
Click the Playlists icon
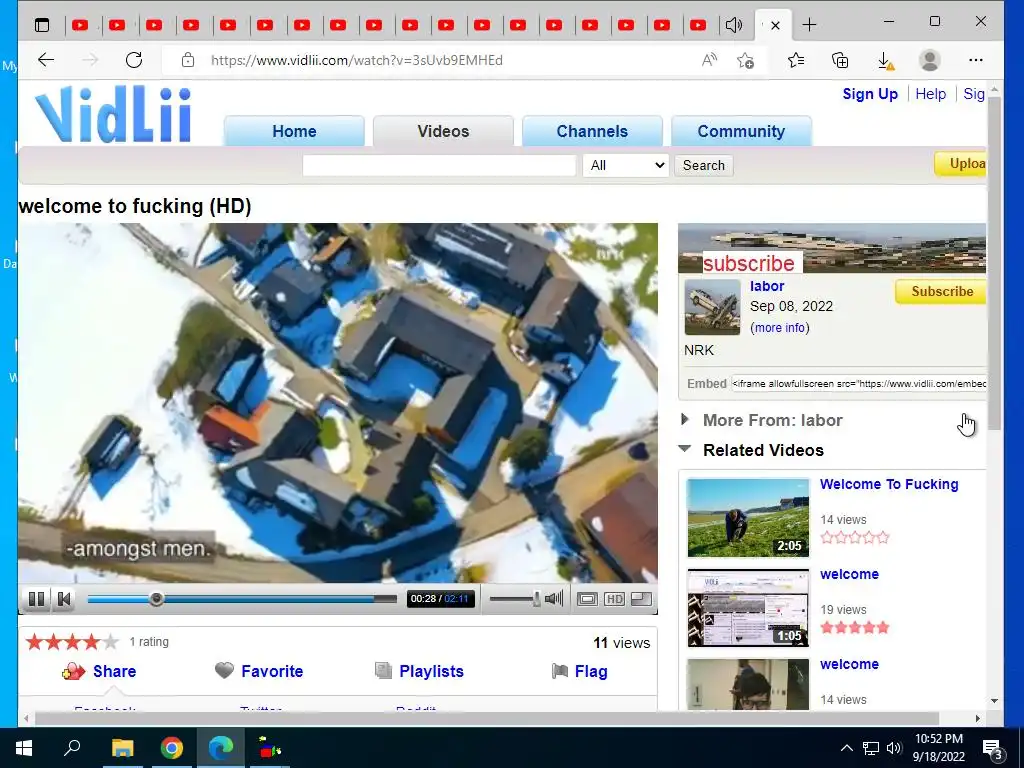point(383,671)
